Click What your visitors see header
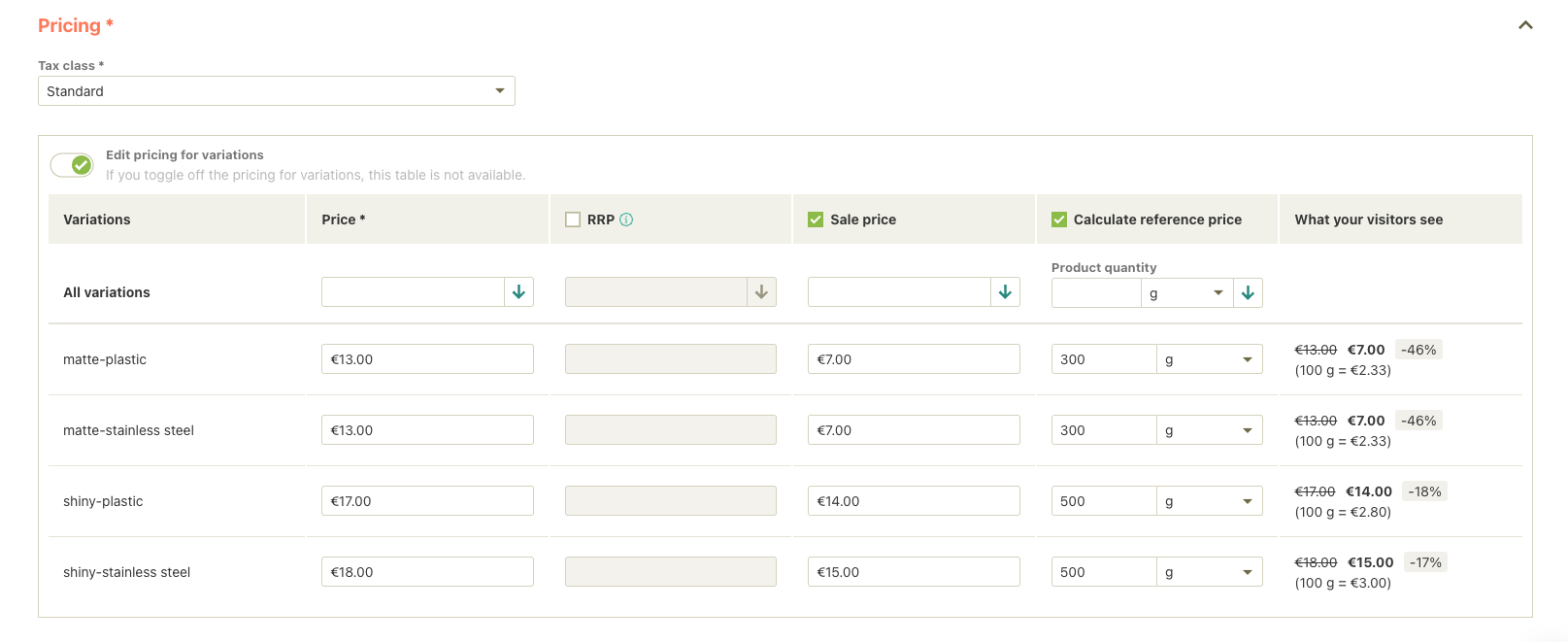The height and width of the screenshot is (642, 1568). click(x=1369, y=220)
